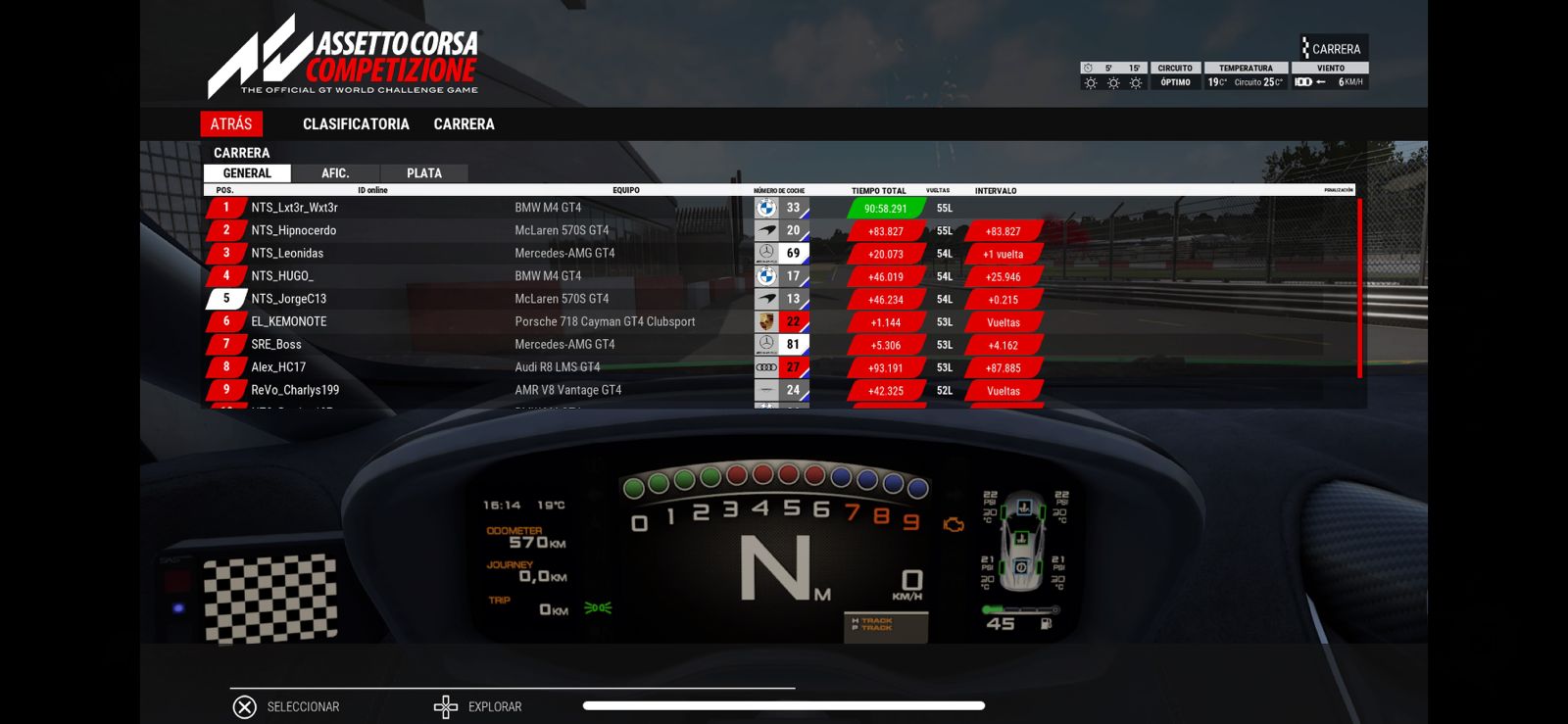
Task: Click the red results list scrollbar
Action: tap(1360, 288)
